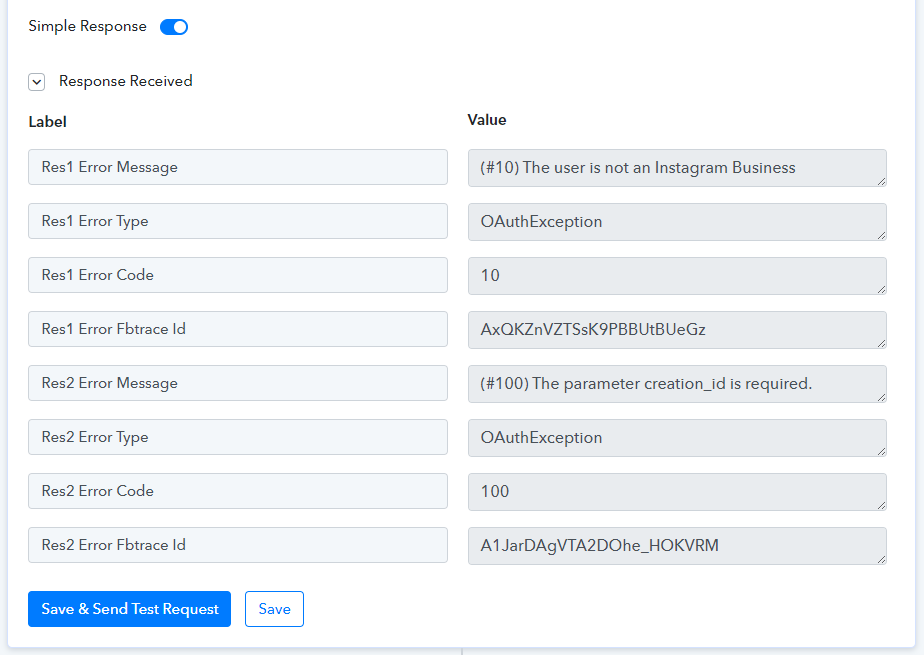Click the Save button
The image size is (924, 655).
(x=274, y=609)
